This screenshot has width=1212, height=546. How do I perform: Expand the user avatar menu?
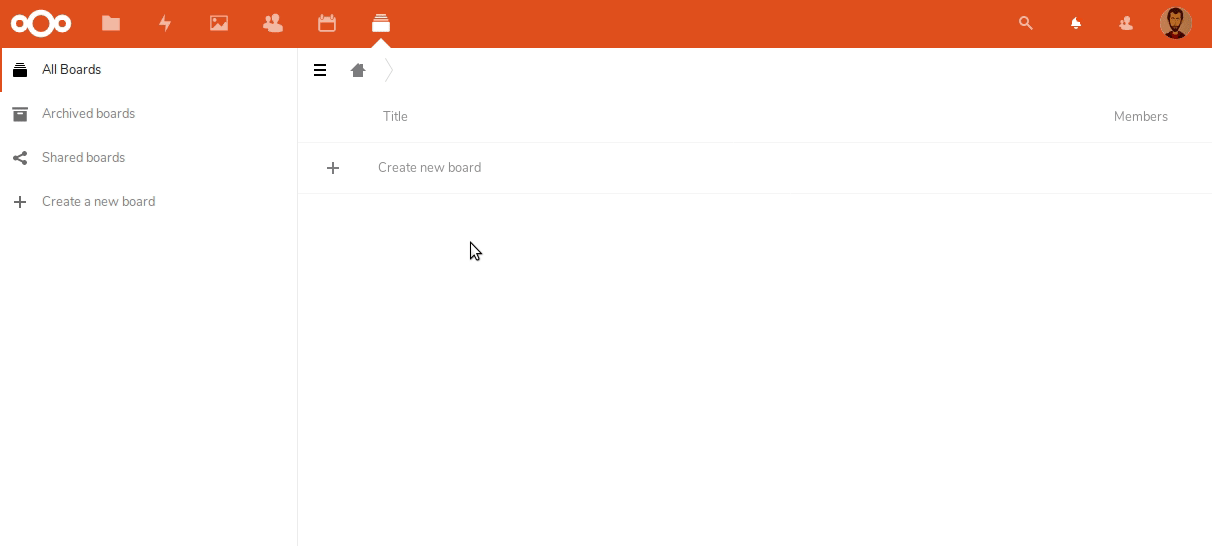click(1175, 23)
